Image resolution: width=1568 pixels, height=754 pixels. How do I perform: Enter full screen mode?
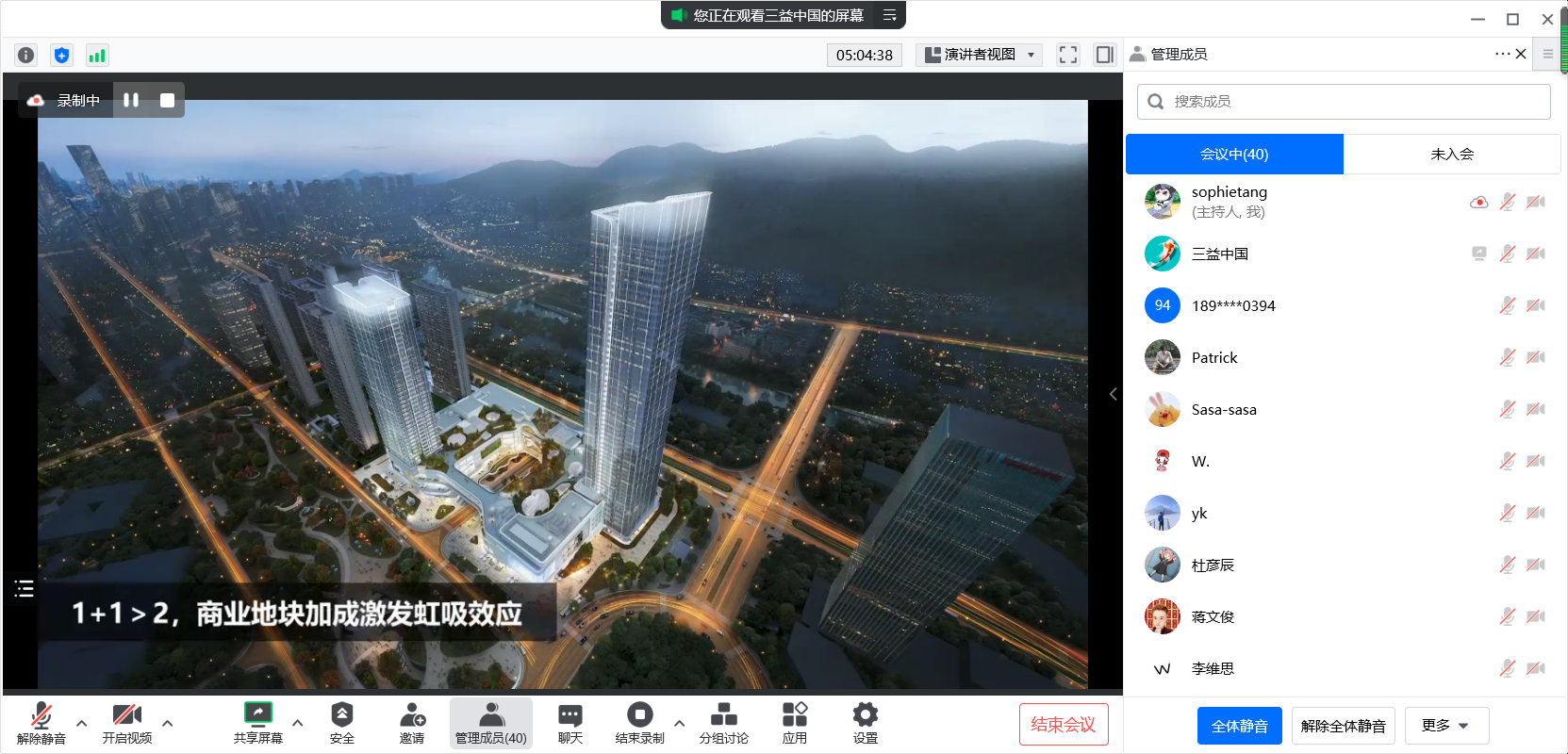(x=1068, y=55)
